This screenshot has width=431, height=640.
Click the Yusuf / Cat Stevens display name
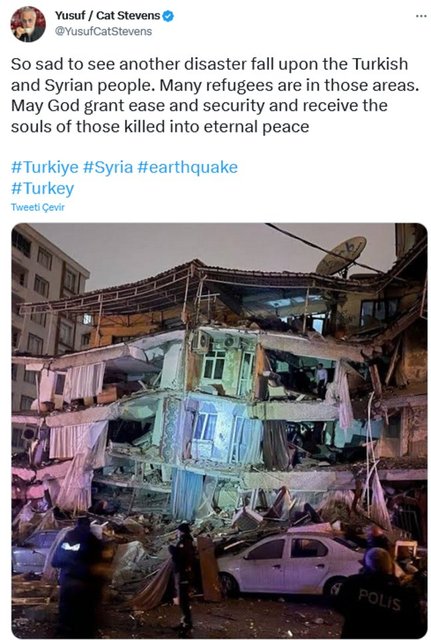point(107,16)
